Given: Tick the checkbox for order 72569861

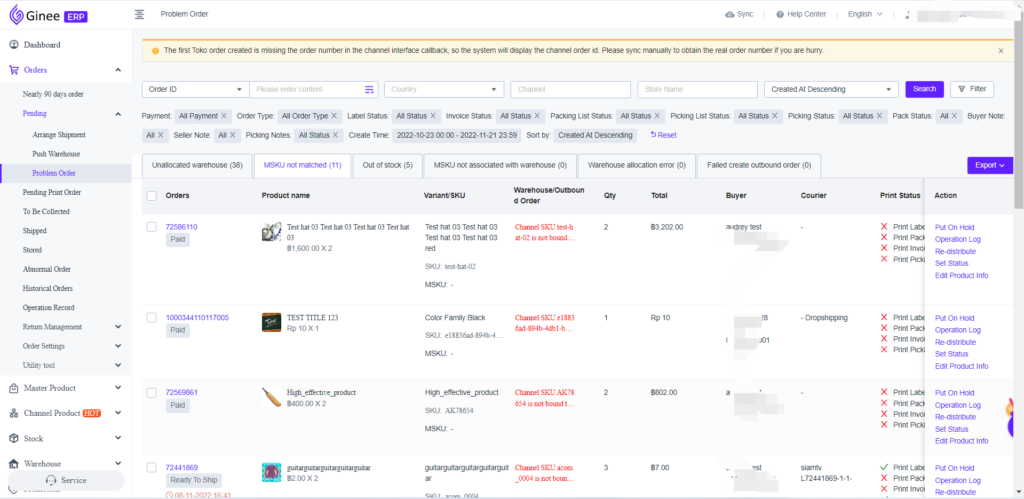Looking at the screenshot, I should [x=152, y=393].
